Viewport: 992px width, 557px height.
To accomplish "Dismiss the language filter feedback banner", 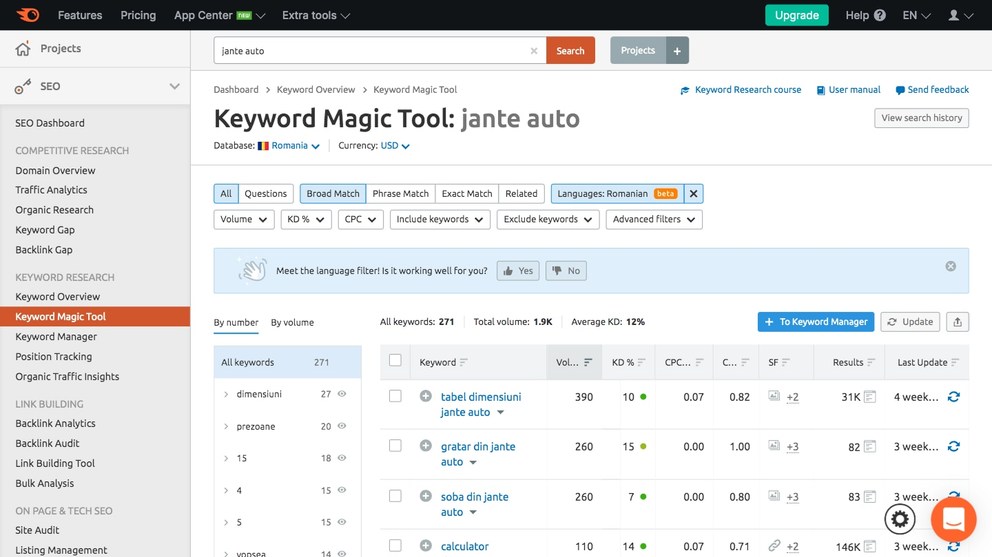I will point(950,266).
